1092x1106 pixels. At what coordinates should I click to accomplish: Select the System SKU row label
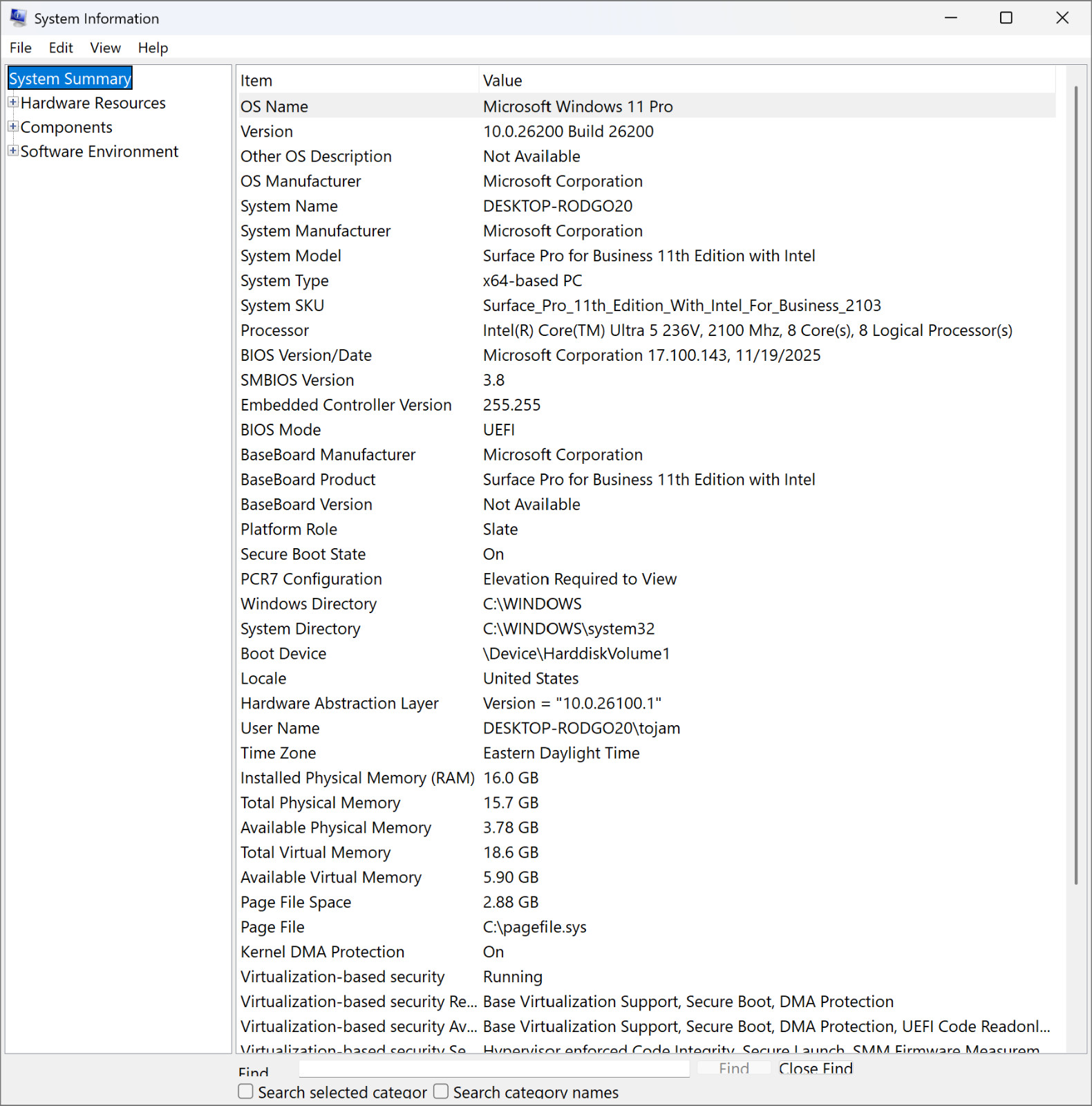pyautogui.click(x=282, y=306)
